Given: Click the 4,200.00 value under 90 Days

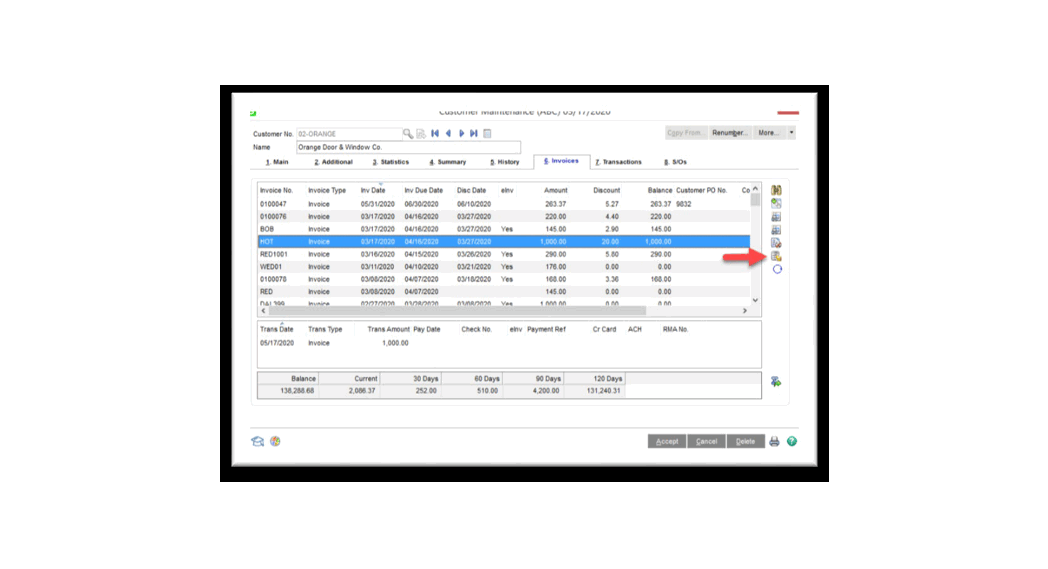Looking at the screenshot, I should pos(546,390).
